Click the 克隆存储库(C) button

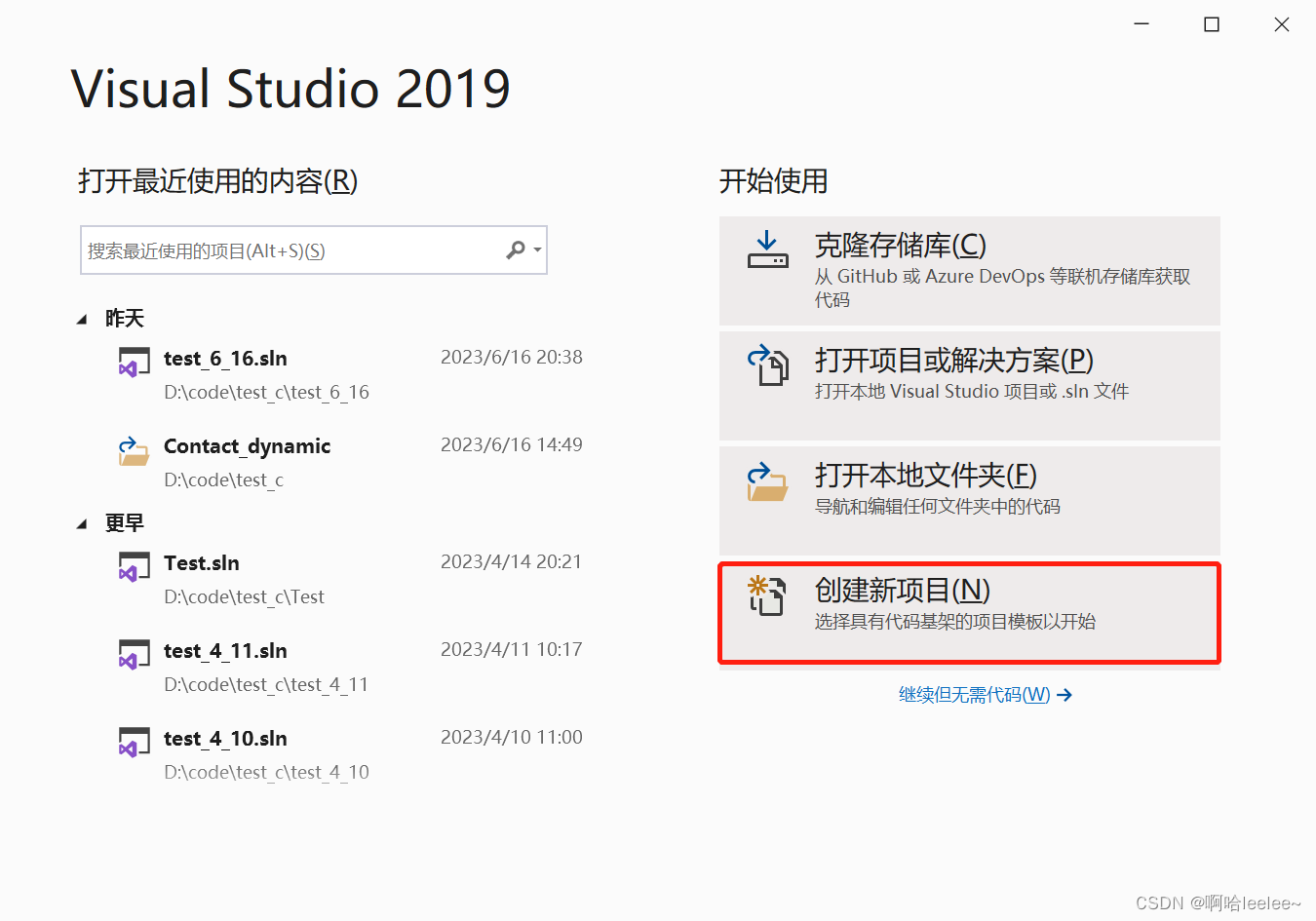coord(970,271)
